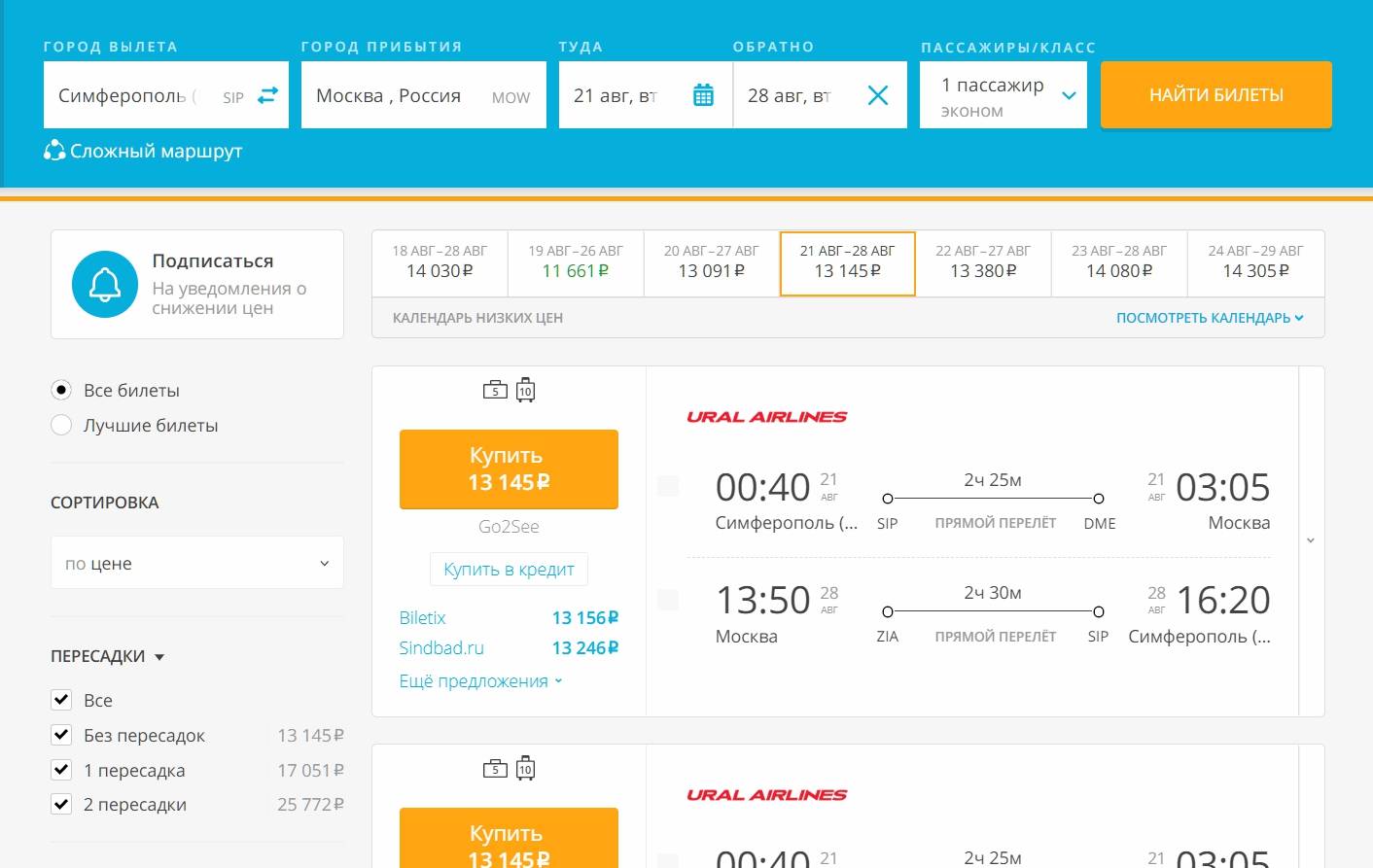Click the 17 051₽ one-transfer price

tap(310, 770)
